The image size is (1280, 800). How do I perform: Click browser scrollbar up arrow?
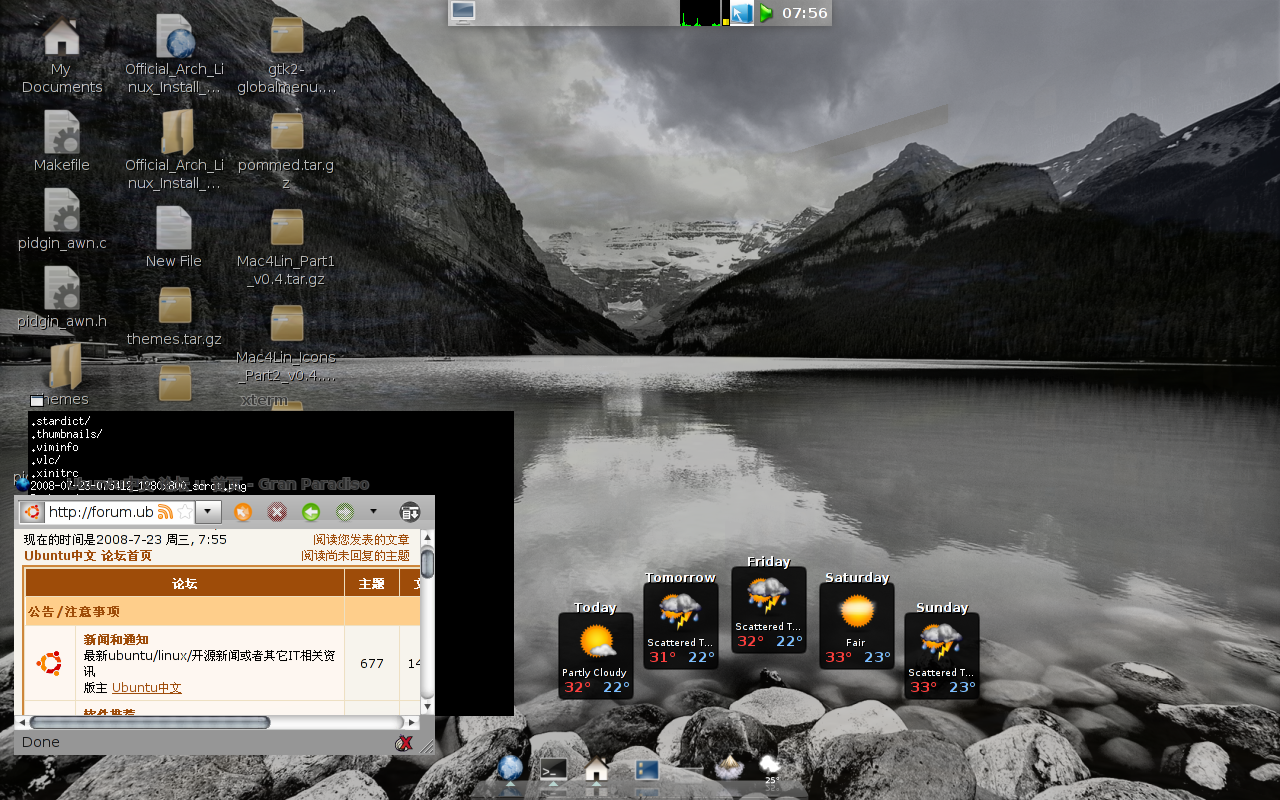[428, 537]
